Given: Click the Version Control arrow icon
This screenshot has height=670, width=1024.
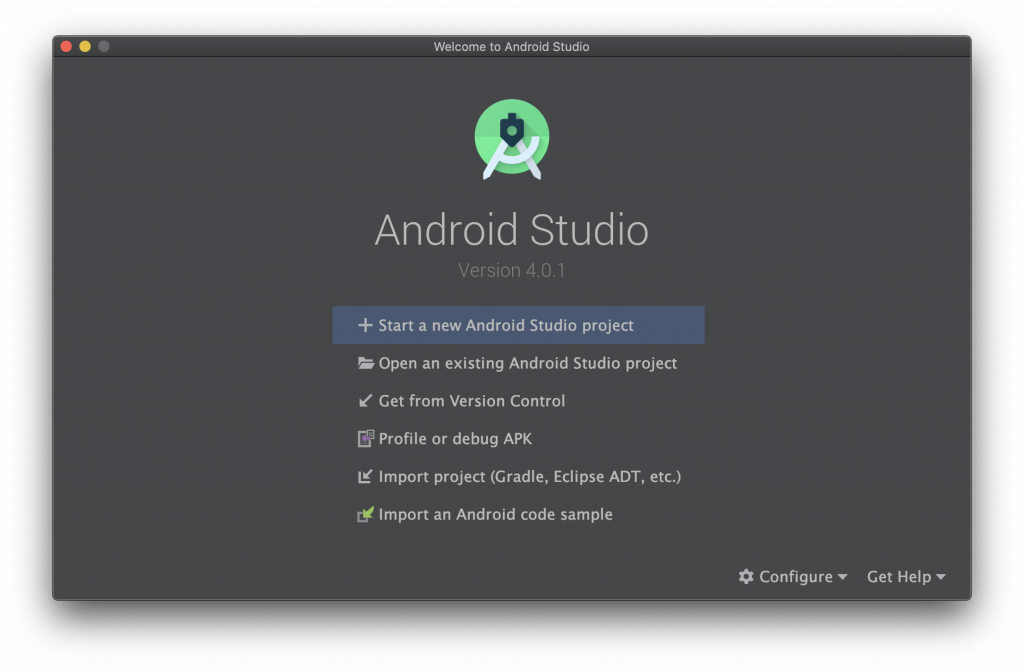Looking at the screenshot, I should tap(366, 401).
